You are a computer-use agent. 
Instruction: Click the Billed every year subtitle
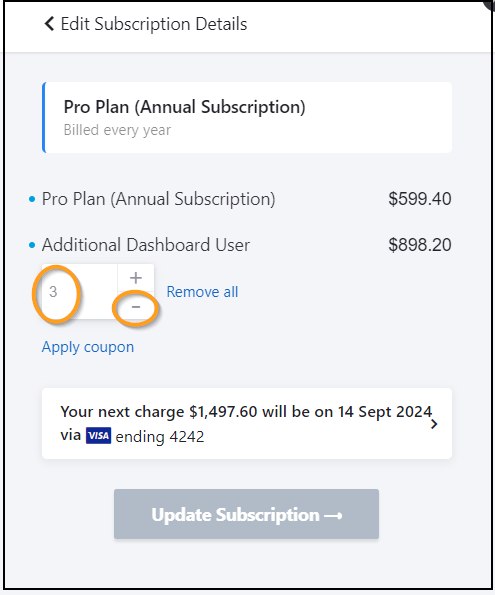pyautogui.click(x=117, y=130)
